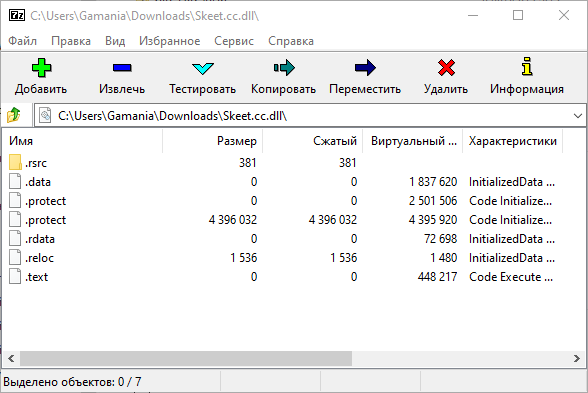
Task: Click the compressed size 1 536 of .reloc
Action: pos(344,258)
